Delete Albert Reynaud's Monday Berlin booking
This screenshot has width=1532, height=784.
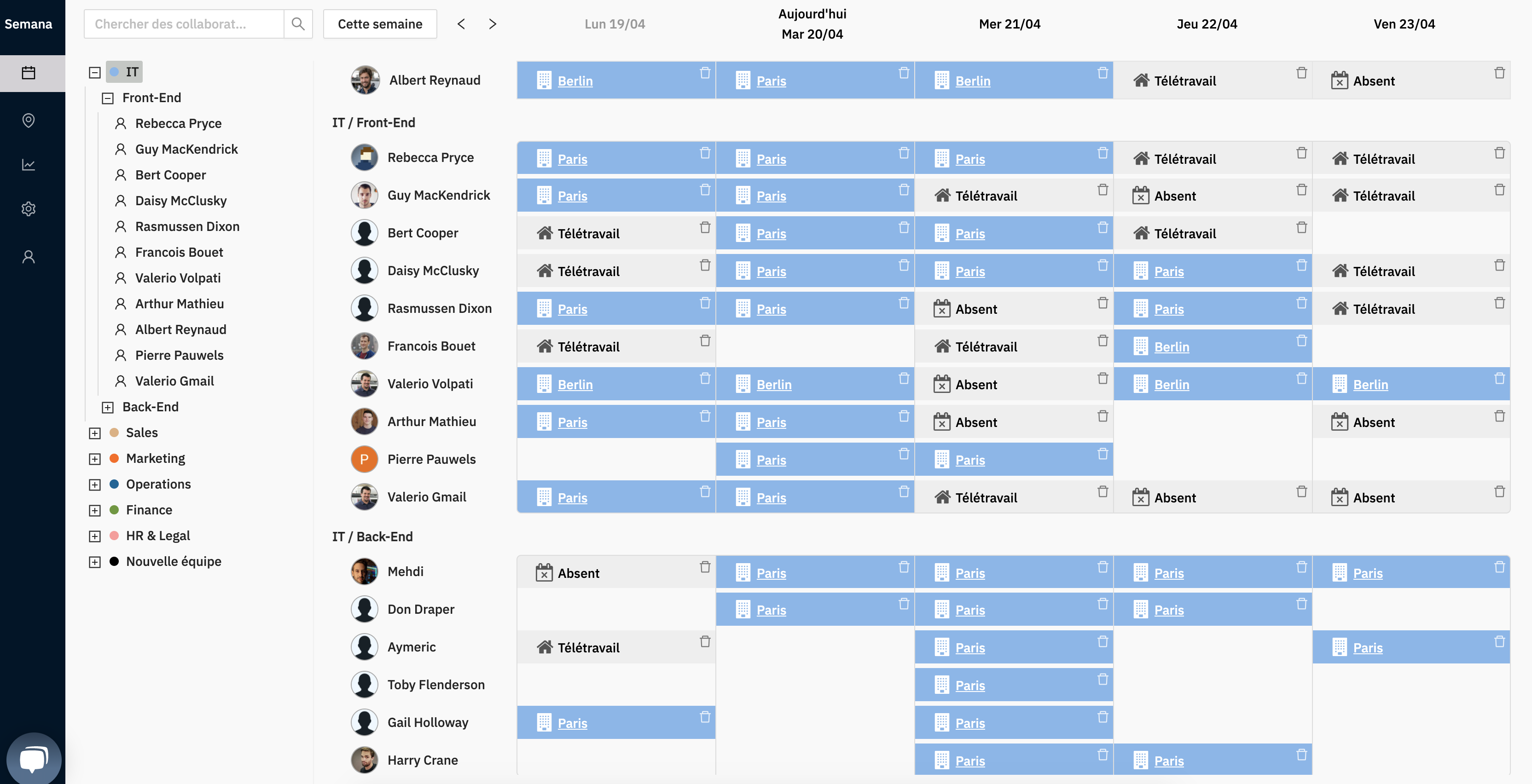[x=705, y=73]
